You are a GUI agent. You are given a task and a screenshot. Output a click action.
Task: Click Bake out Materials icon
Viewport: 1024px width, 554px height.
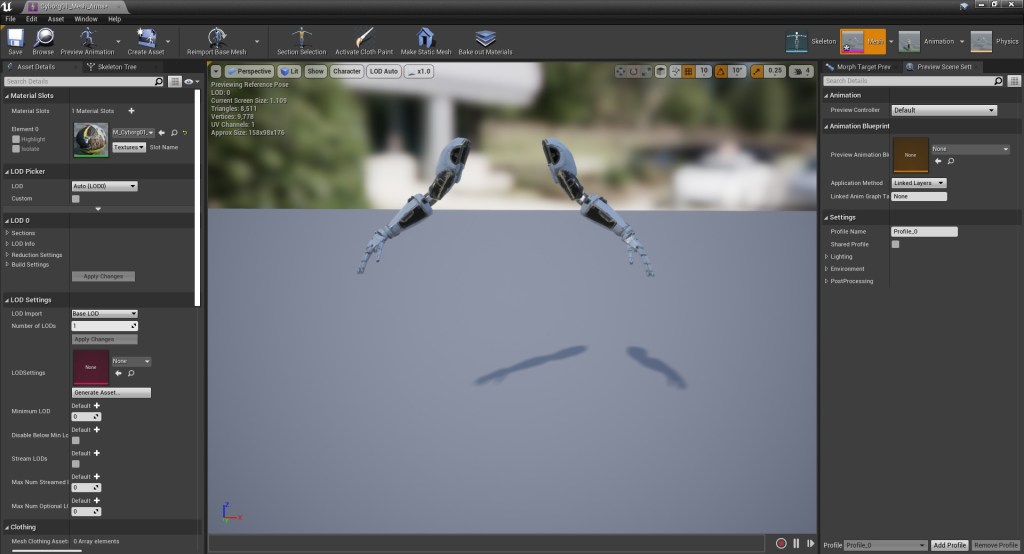pyautogui.click(x=485, y=39)
